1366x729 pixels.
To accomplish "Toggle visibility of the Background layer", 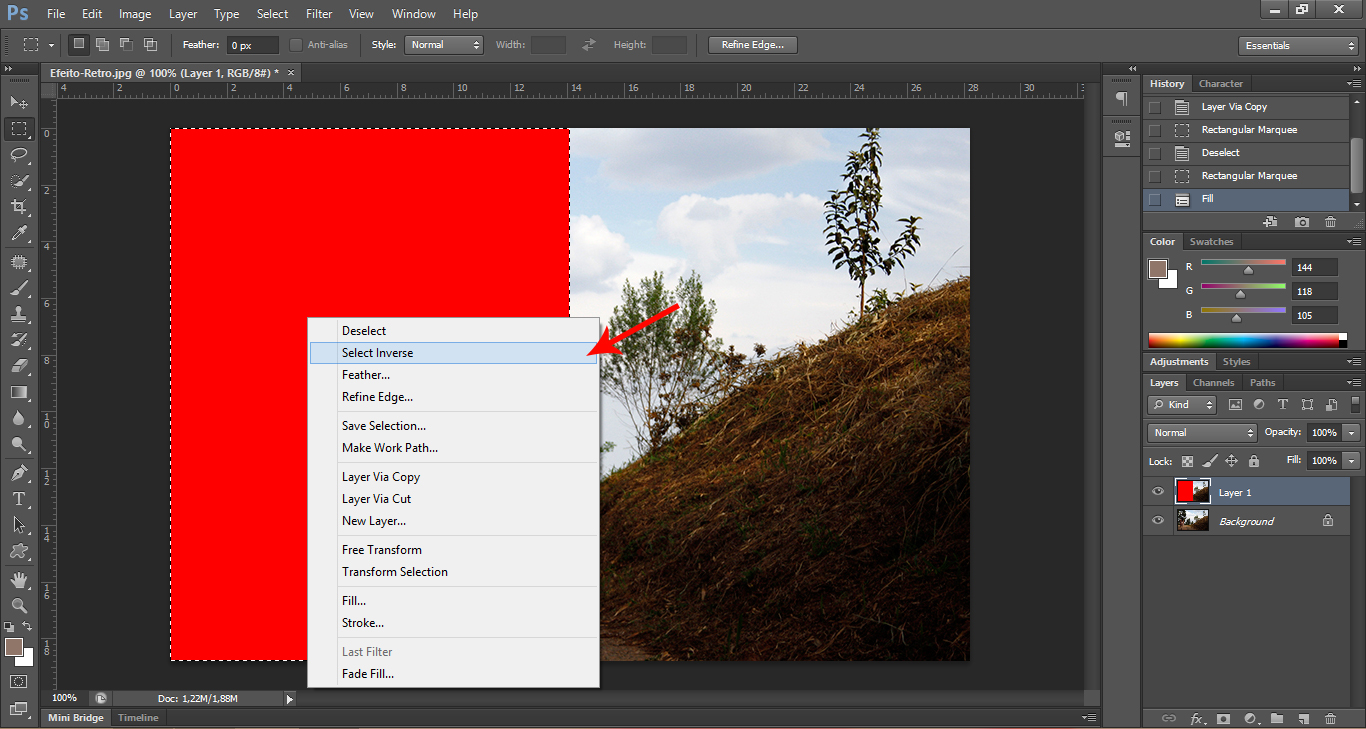I will pyautogui.click(x=1158, y=521).
